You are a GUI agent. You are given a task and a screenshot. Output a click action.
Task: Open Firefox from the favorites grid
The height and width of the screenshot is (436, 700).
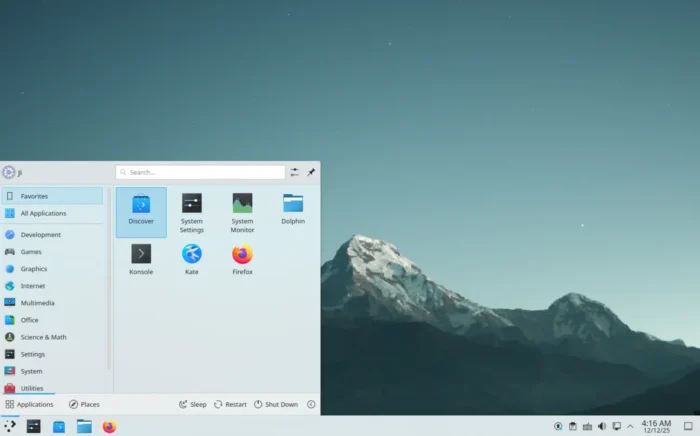[242, 259]
